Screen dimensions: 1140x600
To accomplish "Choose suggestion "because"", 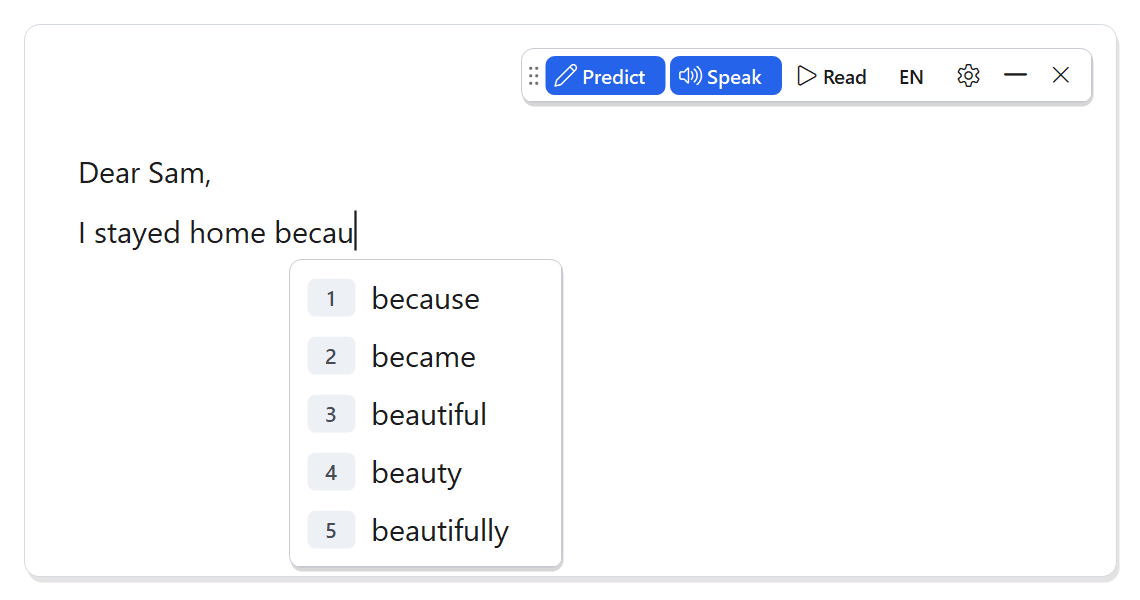I will pos(425,298).
